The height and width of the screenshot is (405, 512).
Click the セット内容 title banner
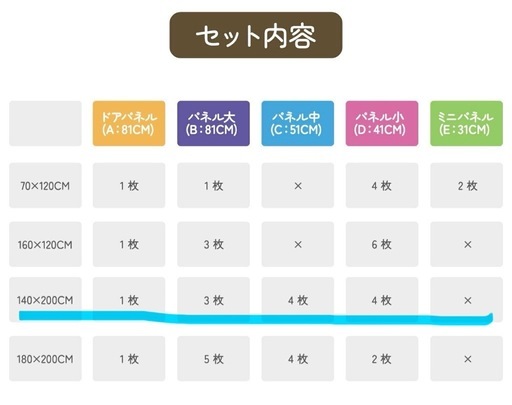pos(256,35)
